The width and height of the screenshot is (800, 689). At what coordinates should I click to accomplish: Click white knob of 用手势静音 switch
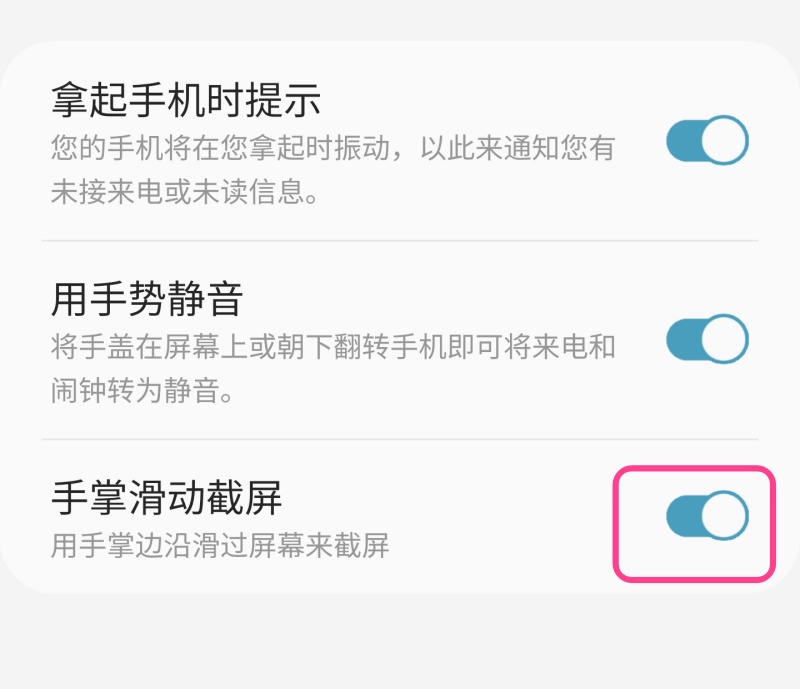tap(724, 339)
